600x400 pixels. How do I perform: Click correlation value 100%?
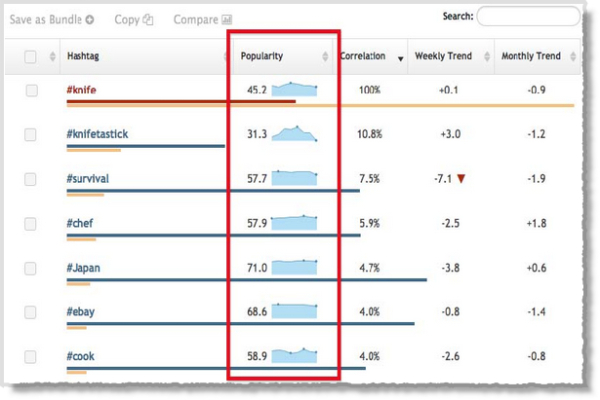370,90
